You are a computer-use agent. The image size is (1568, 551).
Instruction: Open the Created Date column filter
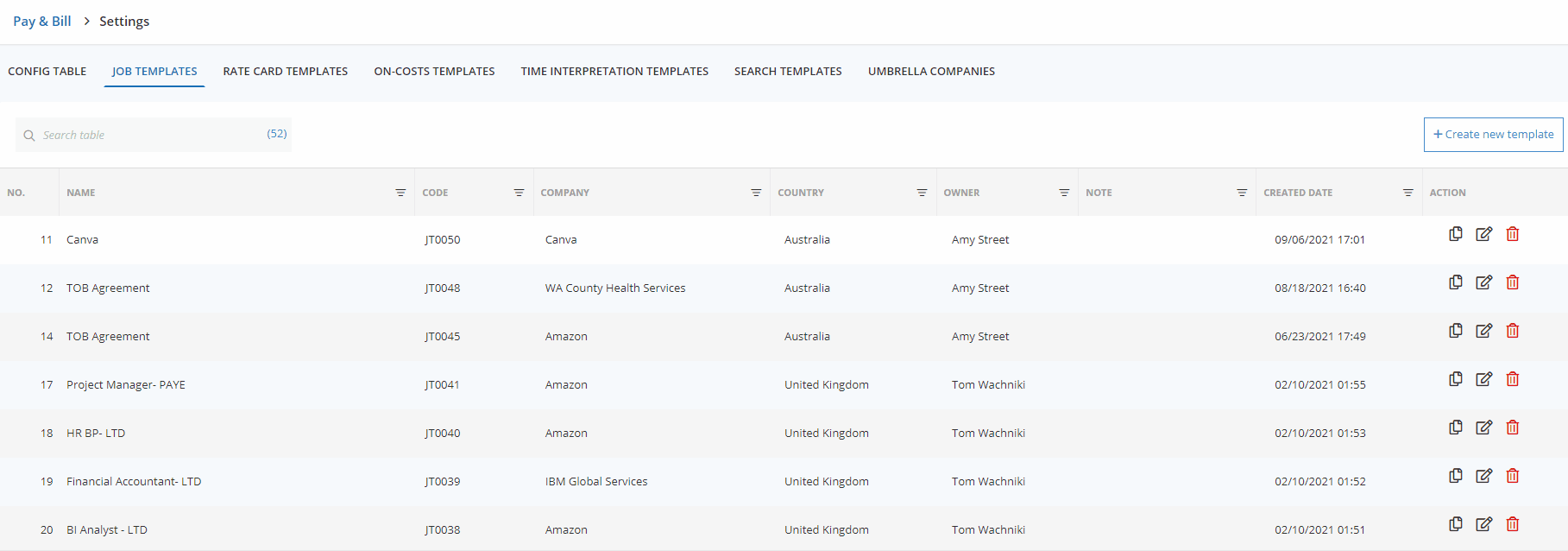pyautogui.click(x=1407, y=193)
